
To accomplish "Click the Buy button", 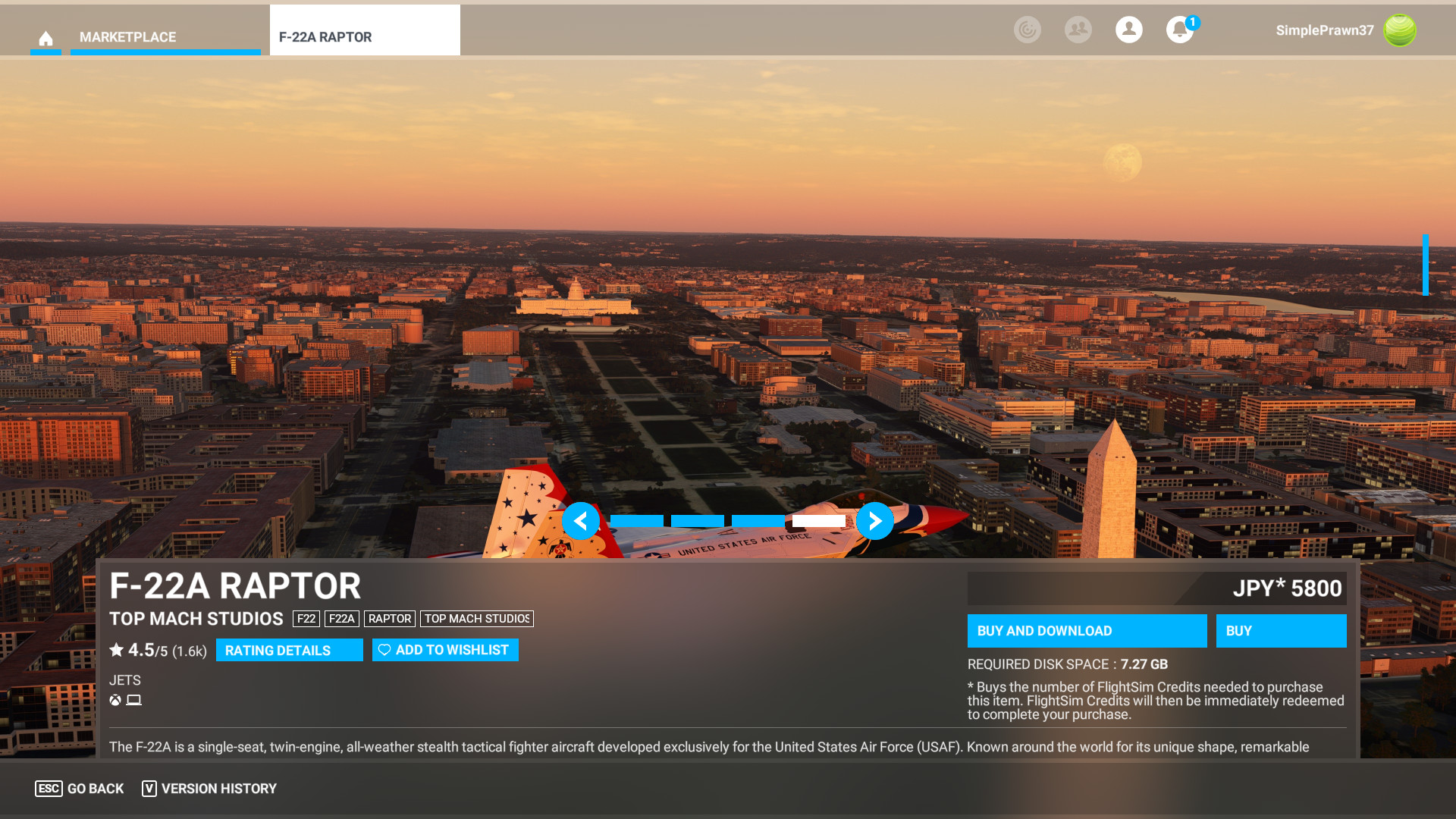I will (x=1281, y=631).
